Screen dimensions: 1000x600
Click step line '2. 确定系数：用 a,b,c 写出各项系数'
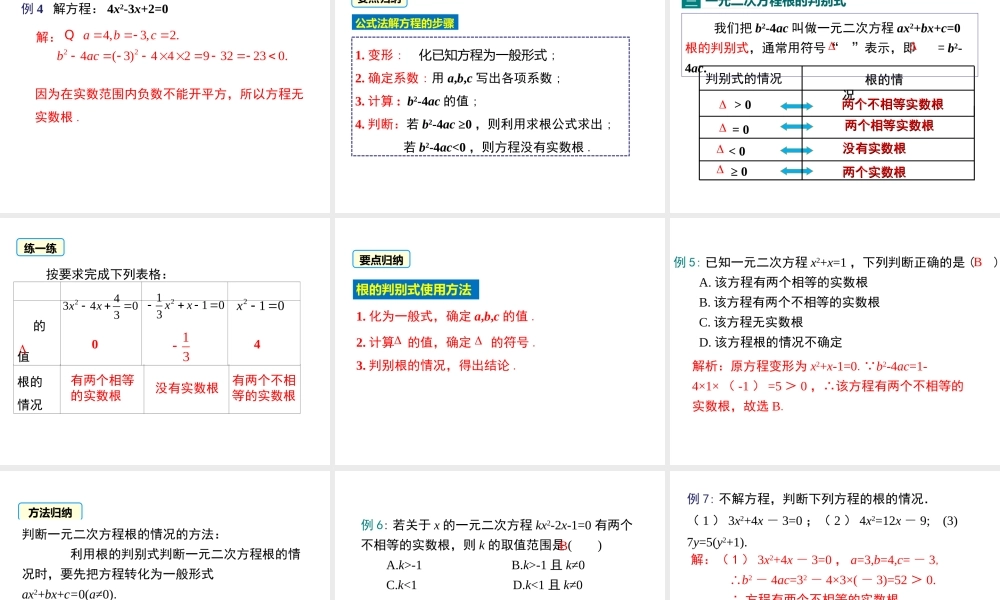click(459, 78)
